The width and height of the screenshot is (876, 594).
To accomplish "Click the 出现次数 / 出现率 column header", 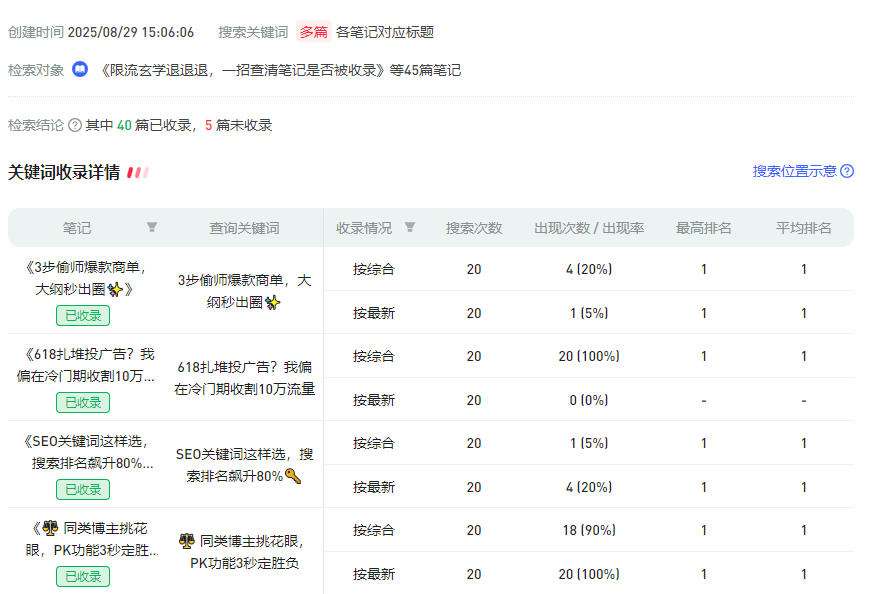I will (x=588, y=228).
